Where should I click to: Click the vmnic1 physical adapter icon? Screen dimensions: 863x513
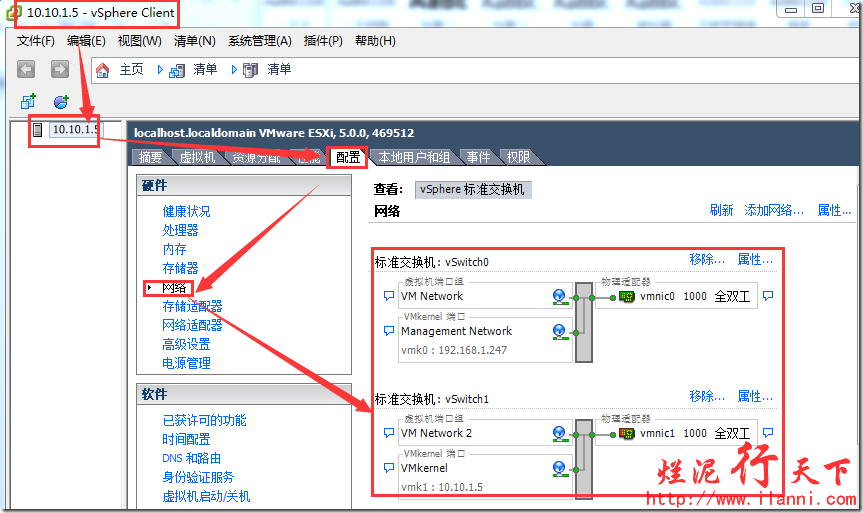point(627,433)
